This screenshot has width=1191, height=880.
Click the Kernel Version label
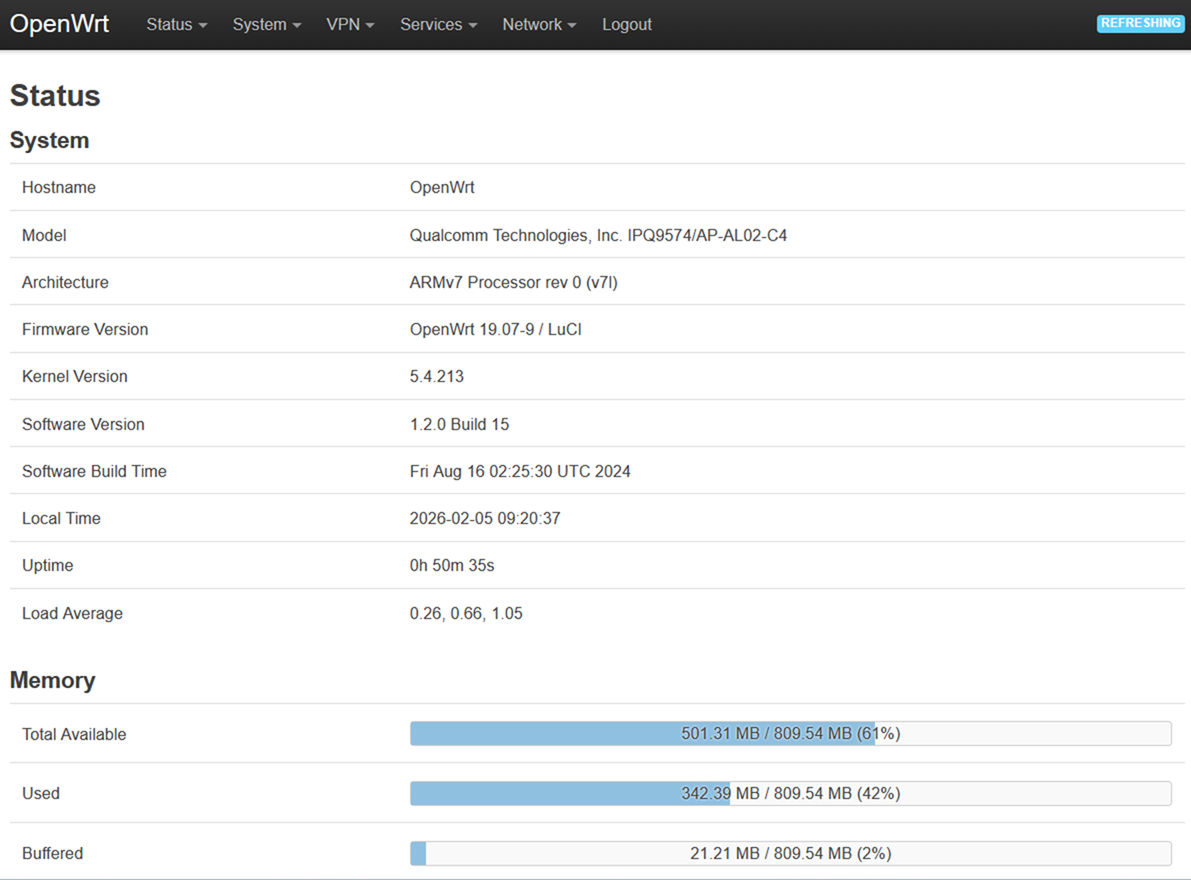[x=74, y=377]
